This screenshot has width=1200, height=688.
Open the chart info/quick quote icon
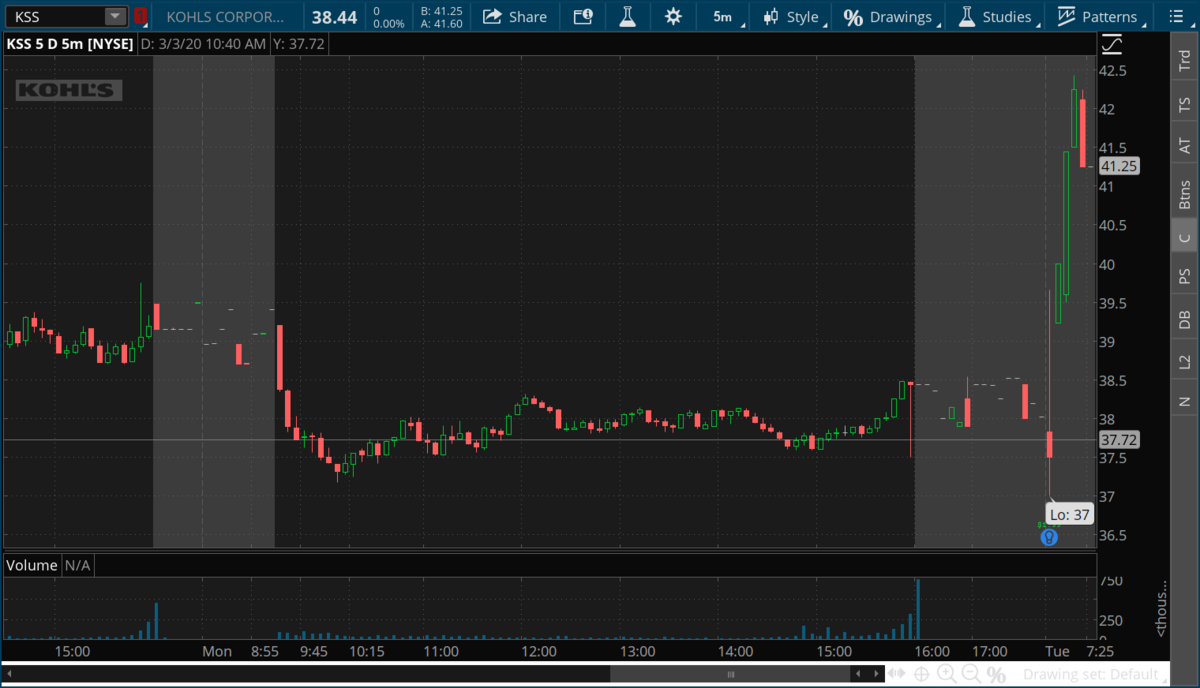tap(583, 17)
